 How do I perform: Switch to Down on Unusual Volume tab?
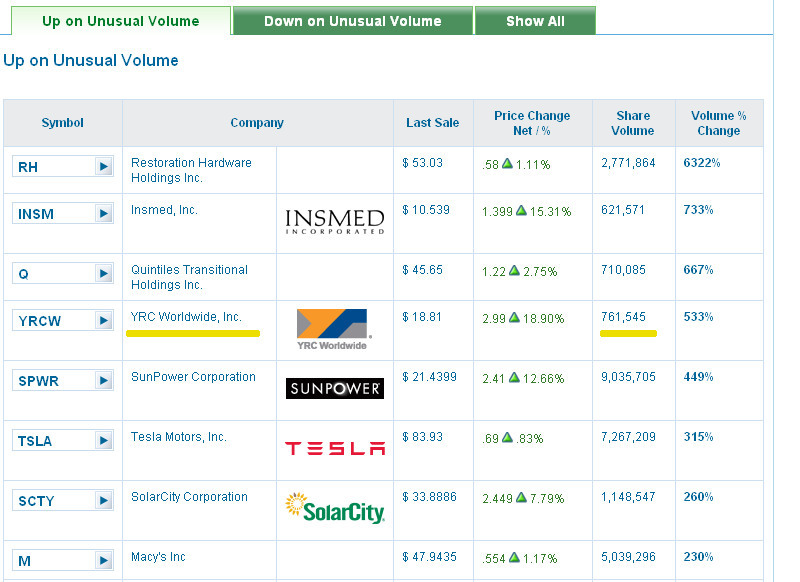coord(352,21)
